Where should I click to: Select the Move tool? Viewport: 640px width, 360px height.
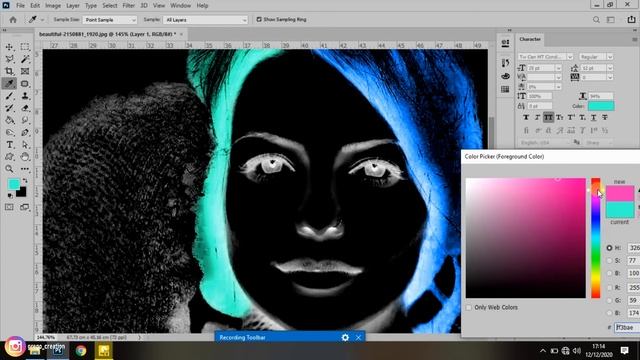9,47
